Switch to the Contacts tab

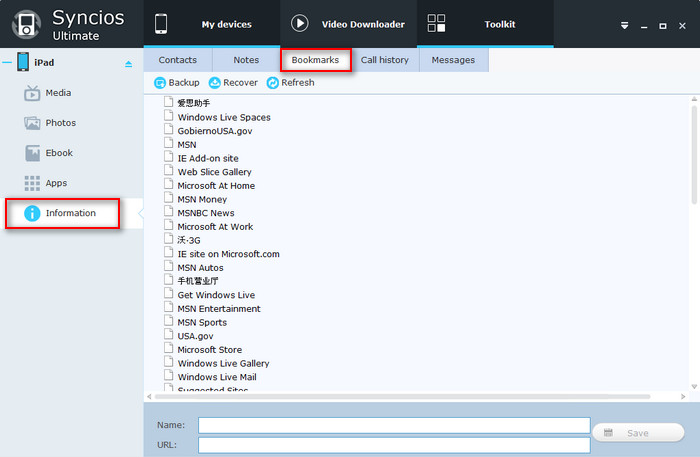pos(178,60)
